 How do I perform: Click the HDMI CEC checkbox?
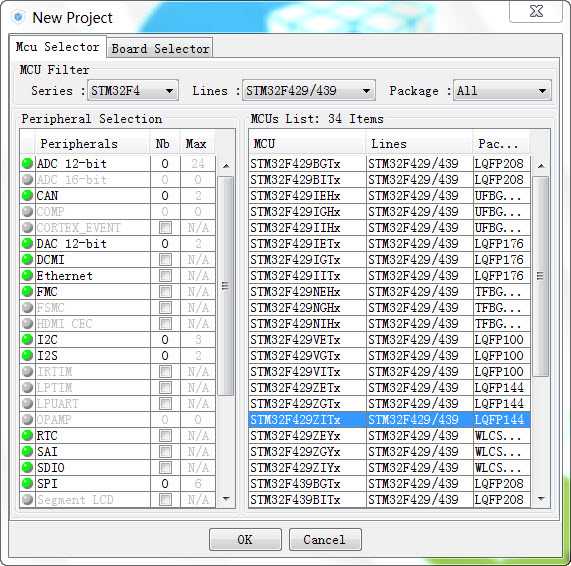pyautogui.click(x=165, y=324)
